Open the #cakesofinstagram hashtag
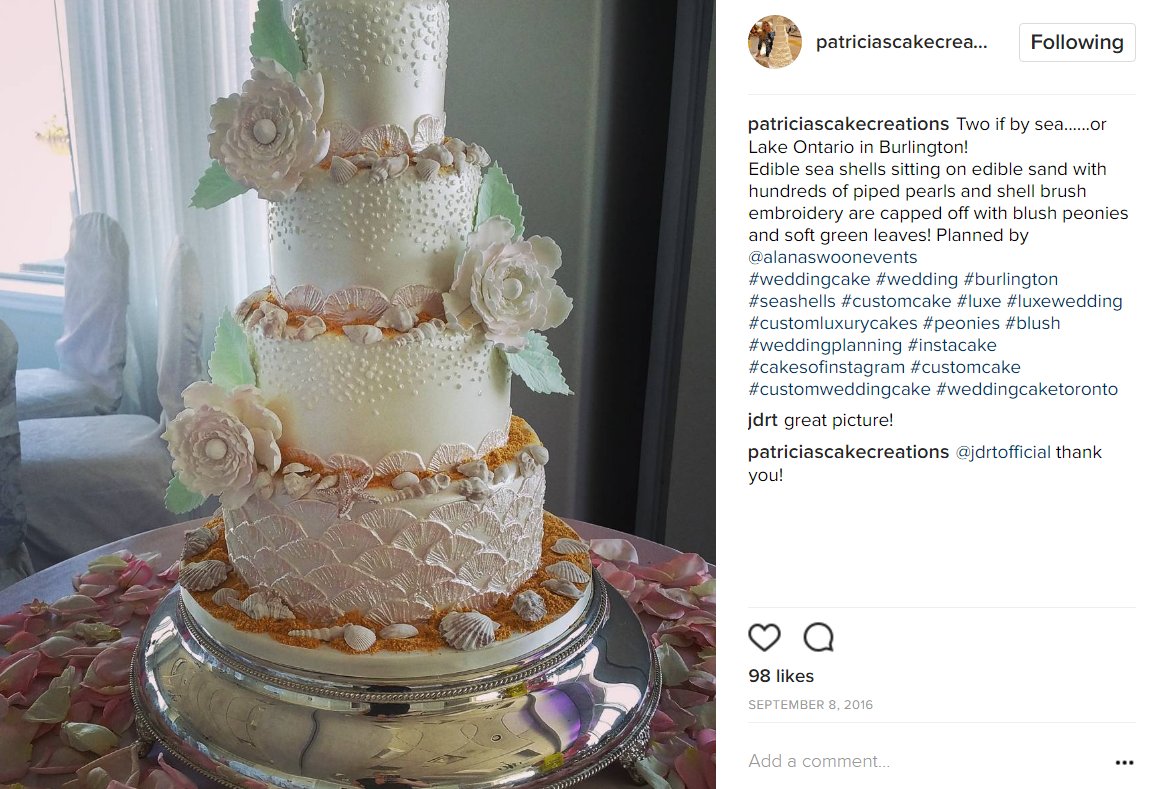The width and height of the screenshot is (1155, 789). [x=826, y=367]
